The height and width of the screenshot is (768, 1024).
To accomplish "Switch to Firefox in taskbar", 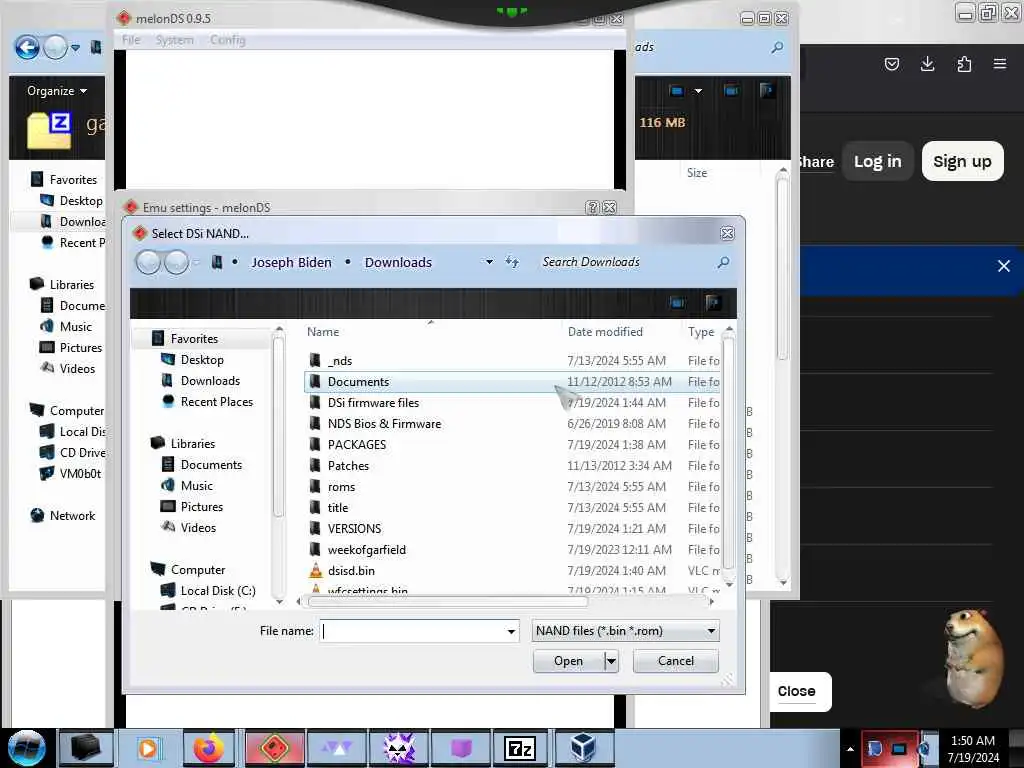I will tap(208, 748).
